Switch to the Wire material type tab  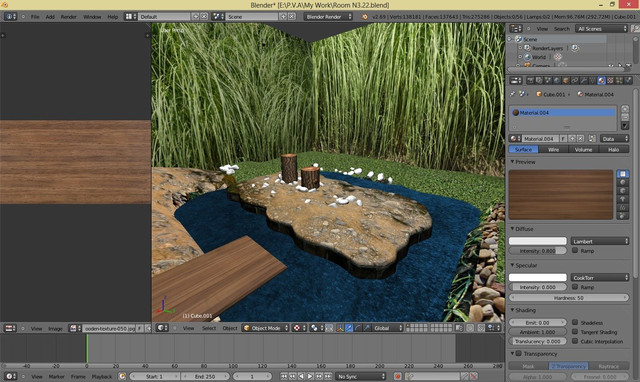553,149
